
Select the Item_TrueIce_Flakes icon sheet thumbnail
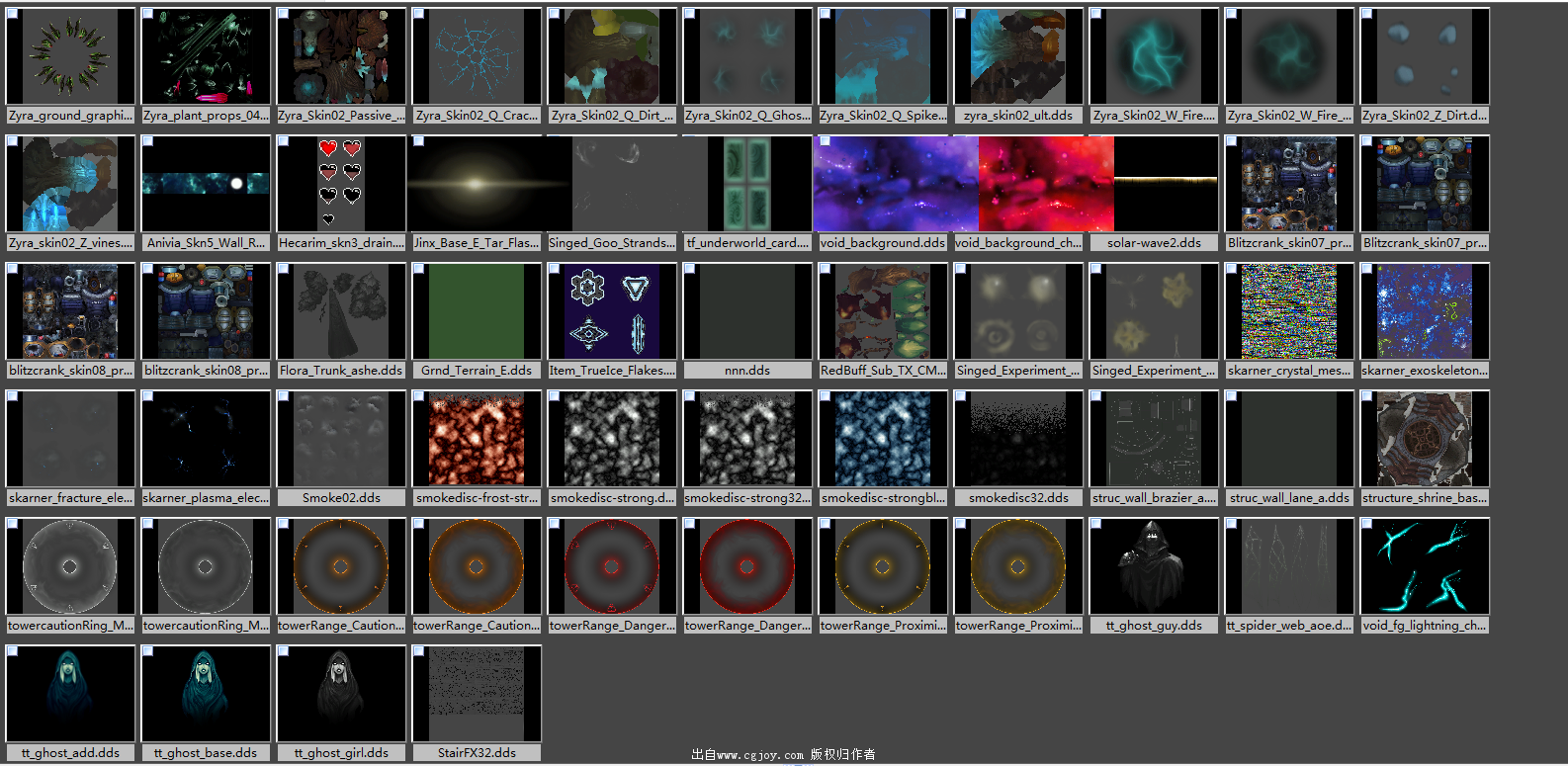click(611, 311)
